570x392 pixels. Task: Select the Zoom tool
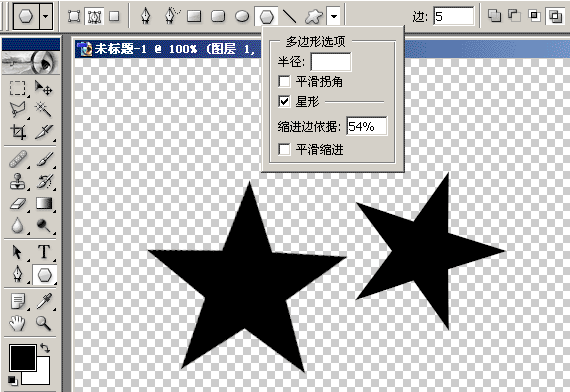(44, 323)
